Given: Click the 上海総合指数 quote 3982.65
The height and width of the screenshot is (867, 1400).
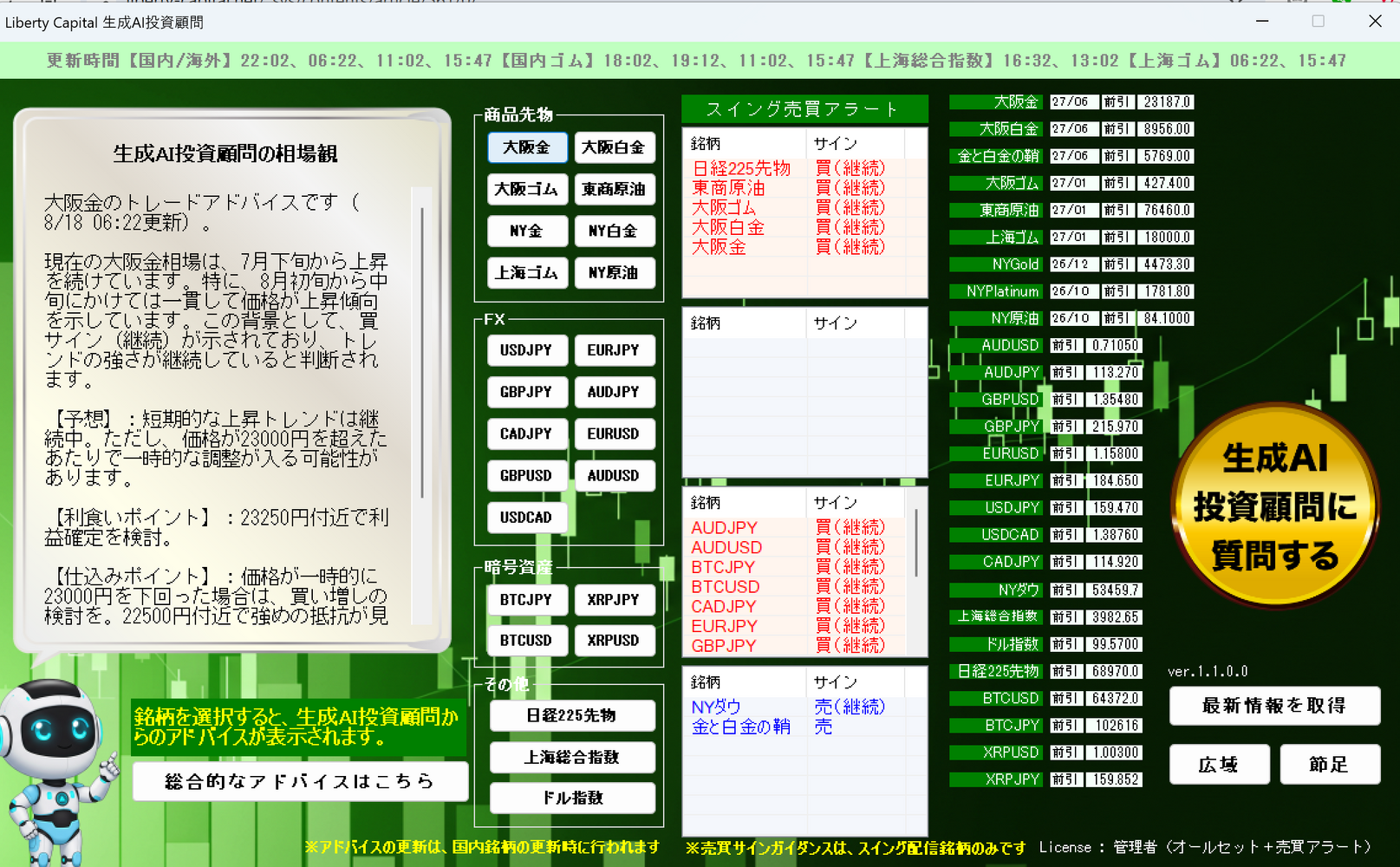Looking at the screenshot, I should (1116, 617).
